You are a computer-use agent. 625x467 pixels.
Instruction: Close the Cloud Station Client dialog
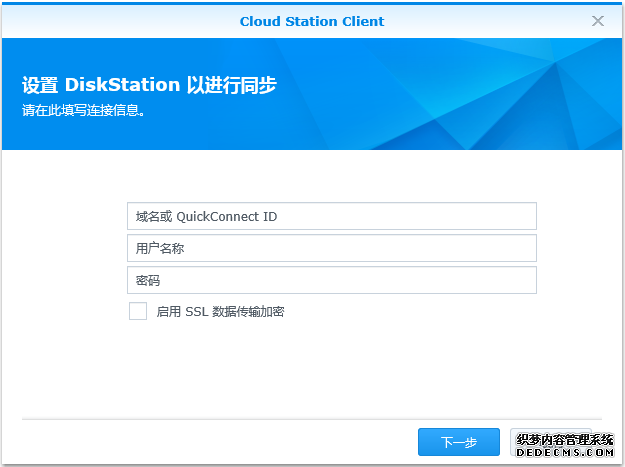pos(597,21)
